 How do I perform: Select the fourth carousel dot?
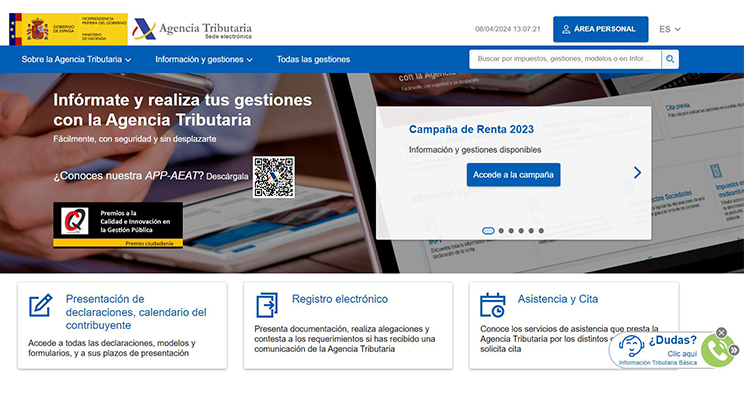(521, 231)
